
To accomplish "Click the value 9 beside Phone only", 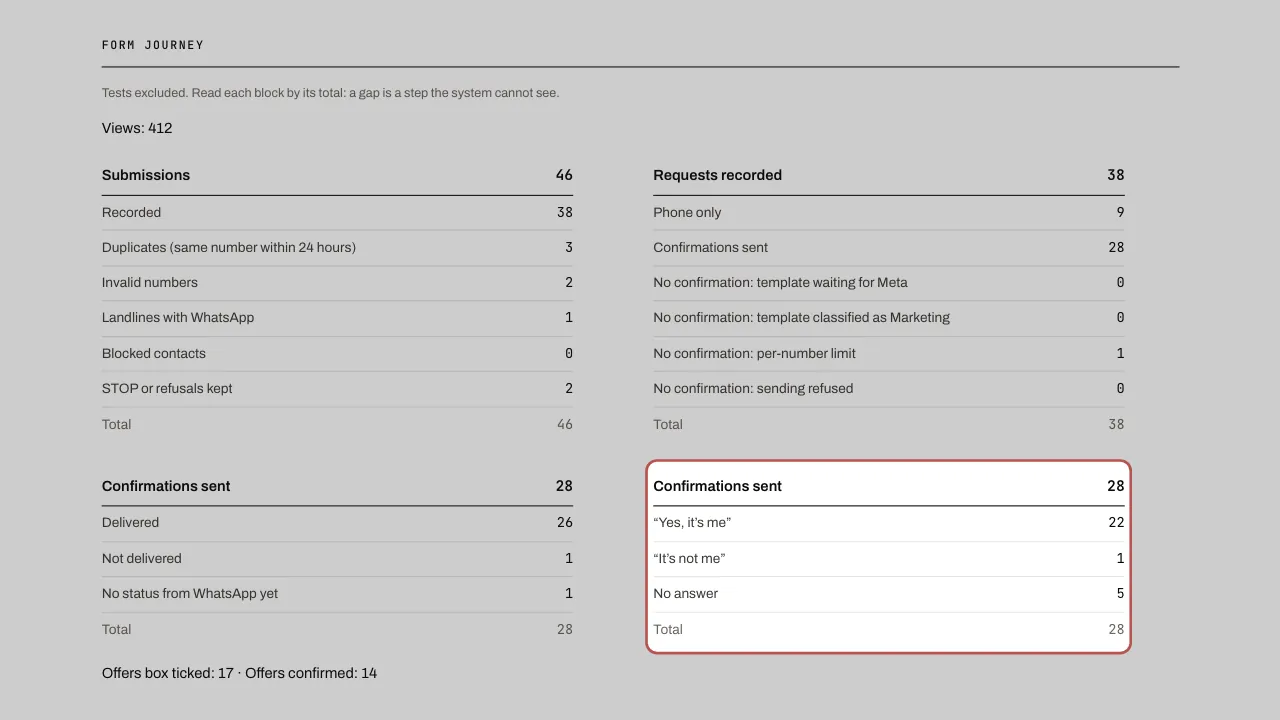I will click(x=1120, y=212).
